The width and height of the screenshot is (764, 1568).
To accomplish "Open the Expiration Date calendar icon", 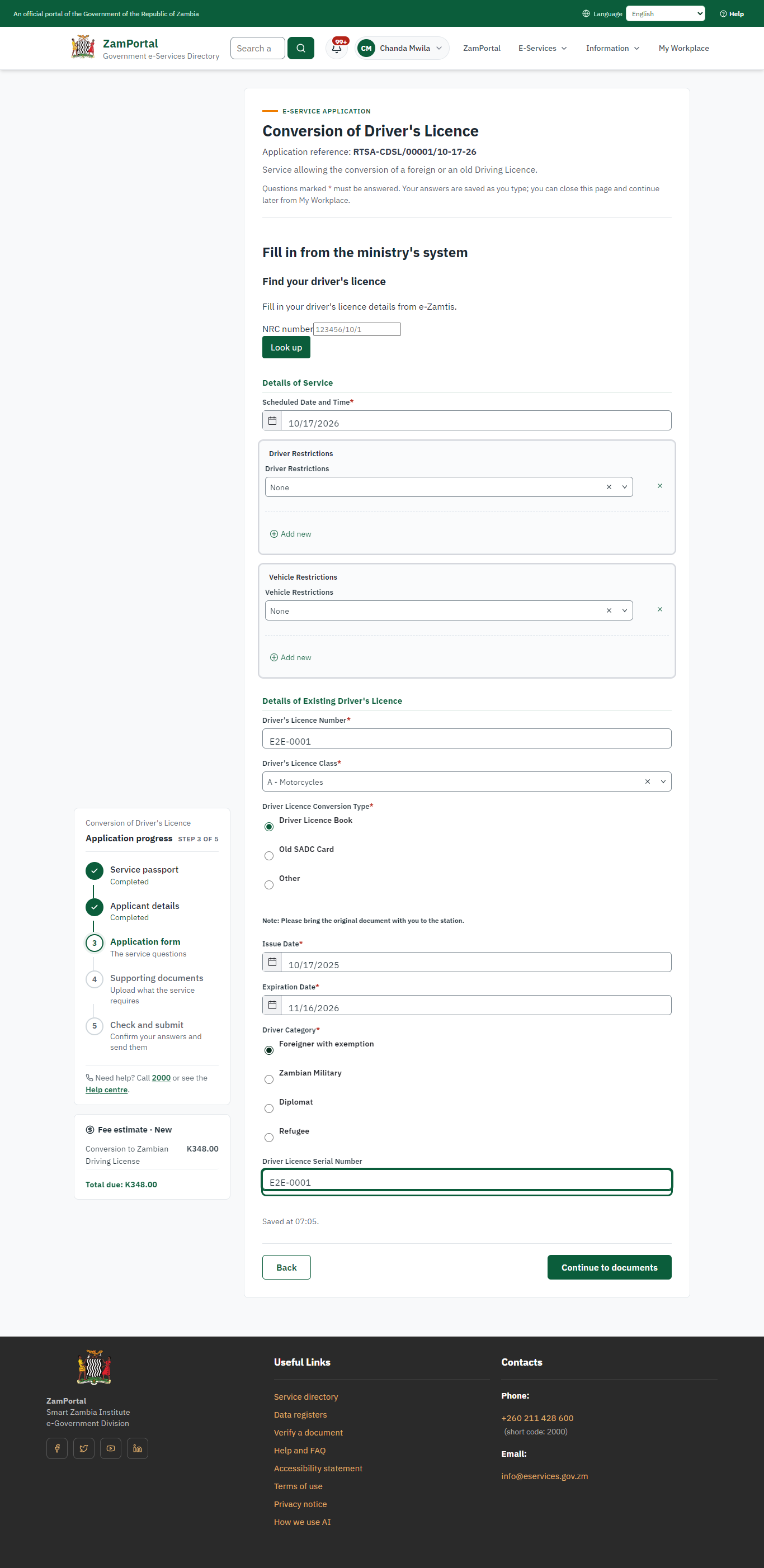I will (272, 1005).
